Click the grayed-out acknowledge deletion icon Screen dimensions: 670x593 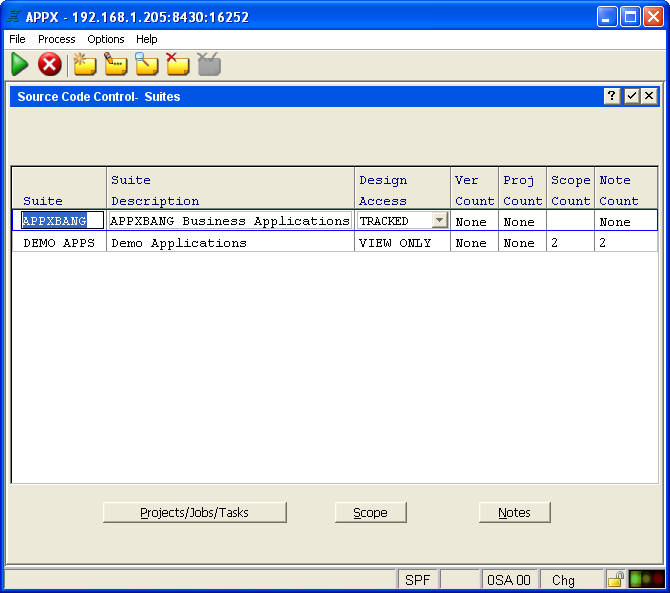[x=209, y=65]
